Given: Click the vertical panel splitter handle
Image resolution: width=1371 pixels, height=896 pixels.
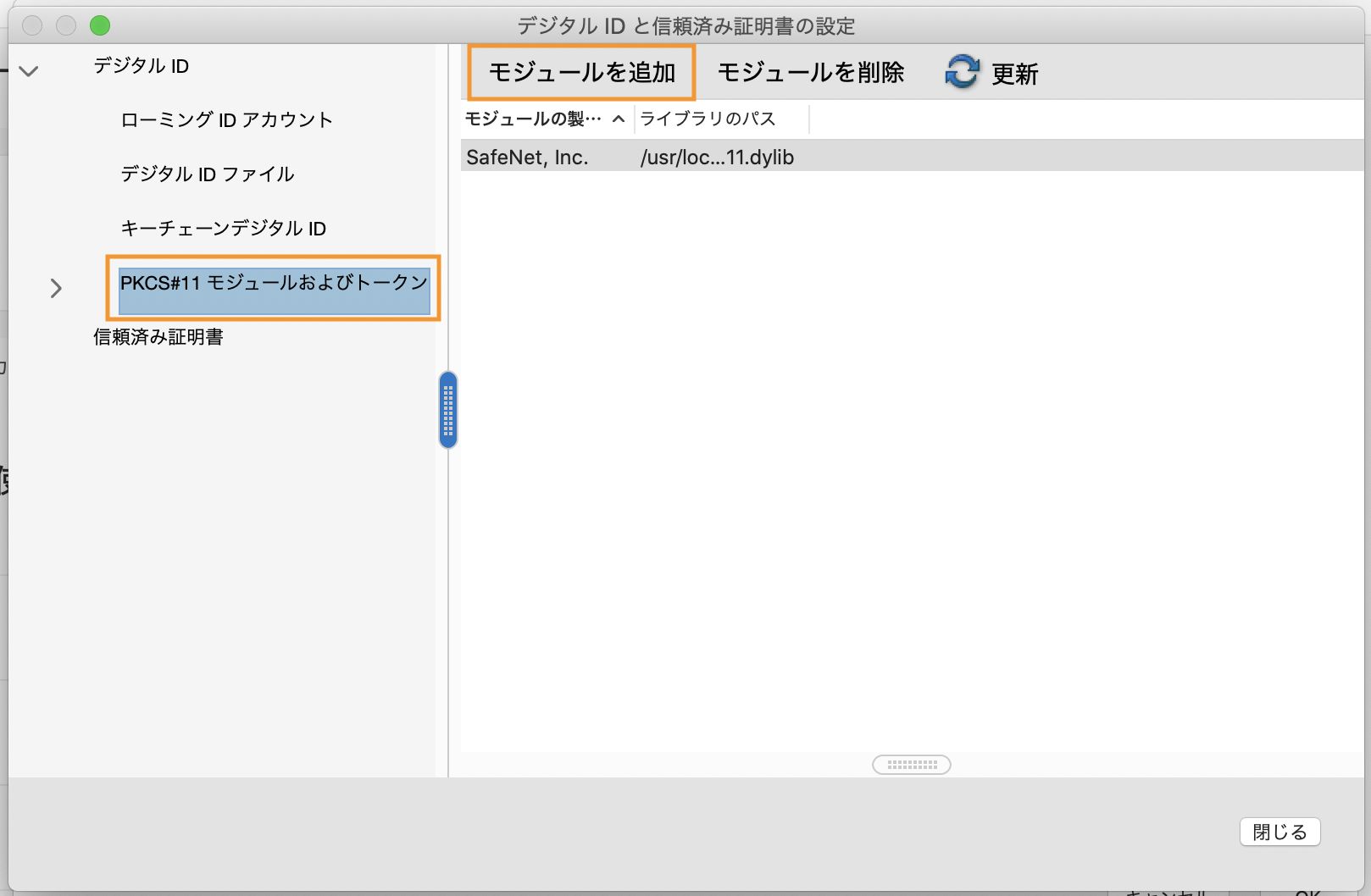Looking at the screenshot, I should tap(447, 410).
